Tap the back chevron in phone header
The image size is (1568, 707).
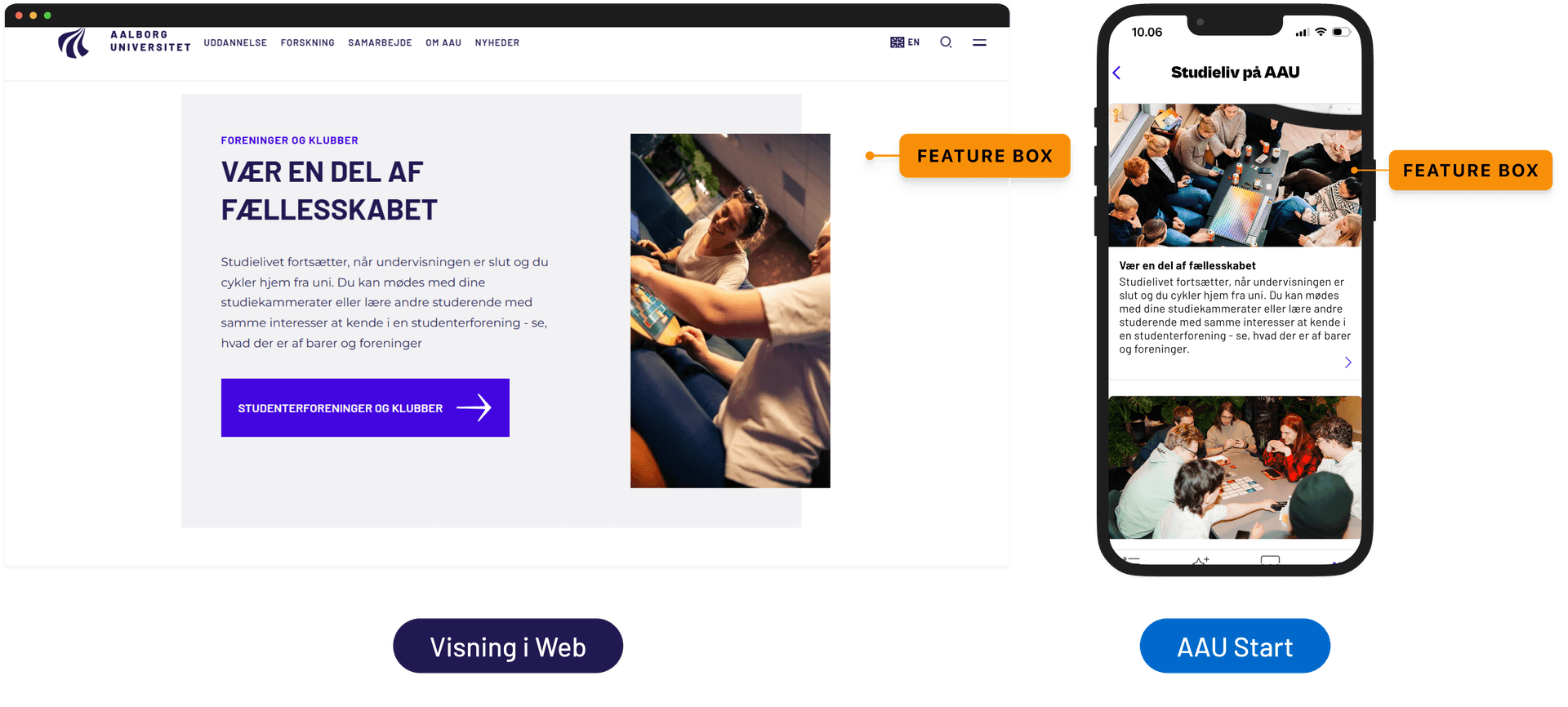[1116, 73]
